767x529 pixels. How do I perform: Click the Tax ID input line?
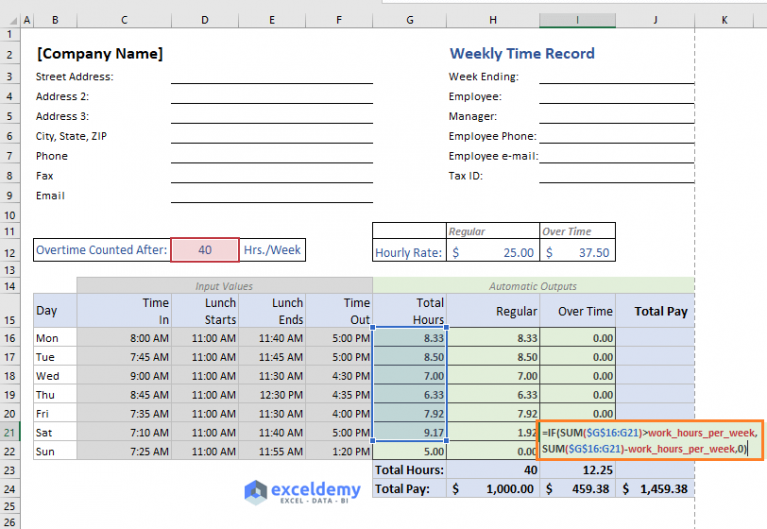tap(617, 176)
